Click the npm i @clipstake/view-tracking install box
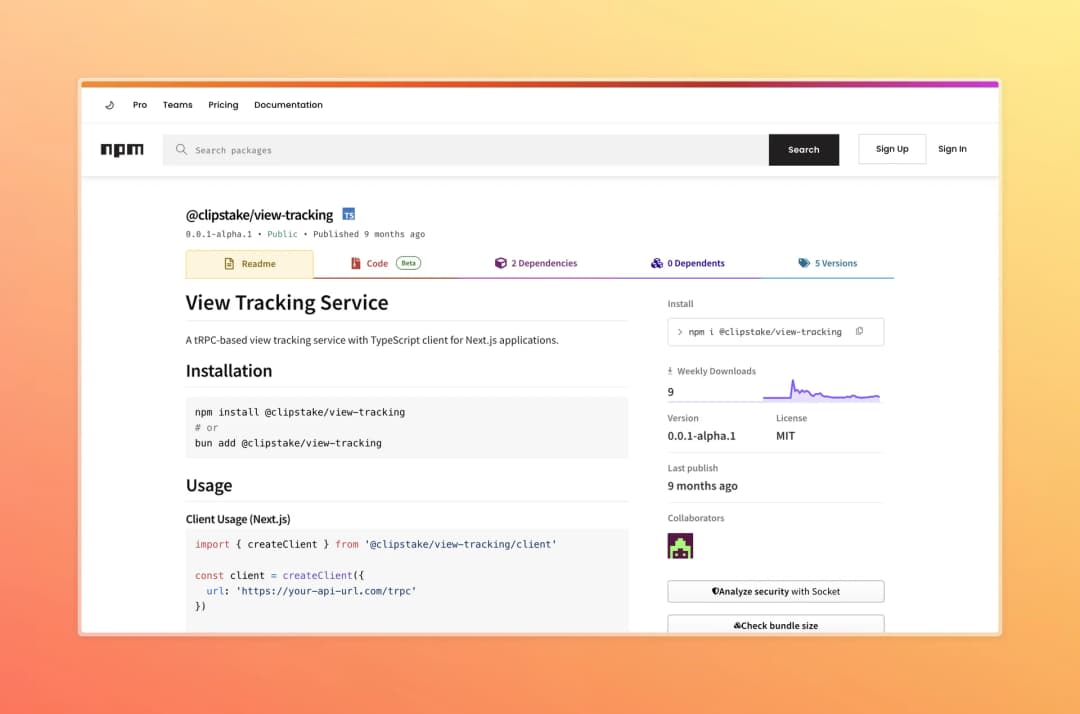 (776, 332)
